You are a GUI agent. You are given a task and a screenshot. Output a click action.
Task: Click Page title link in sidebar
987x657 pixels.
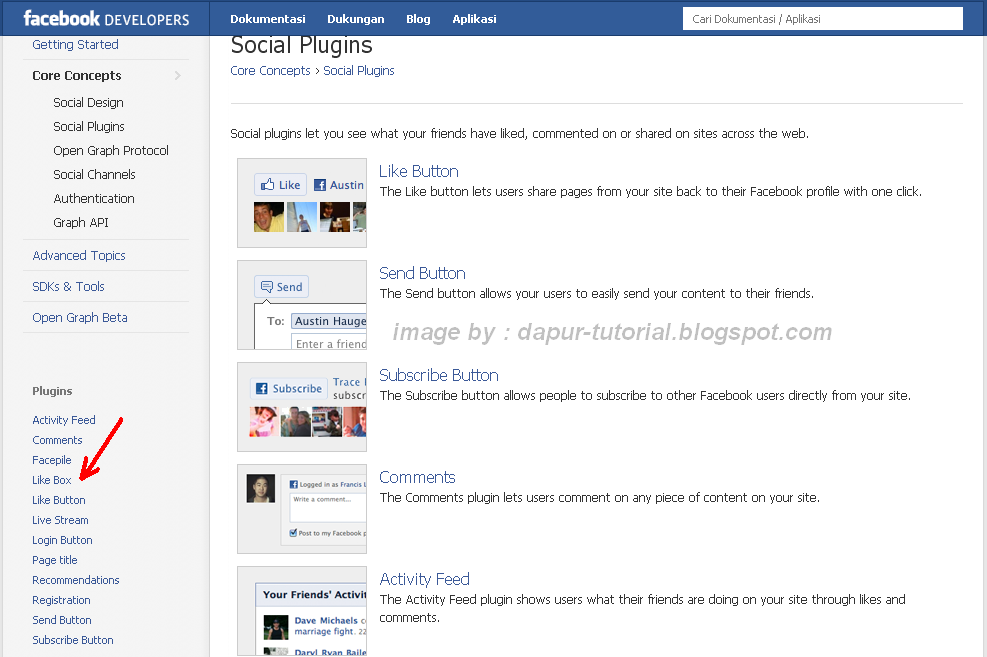(55, 560)
